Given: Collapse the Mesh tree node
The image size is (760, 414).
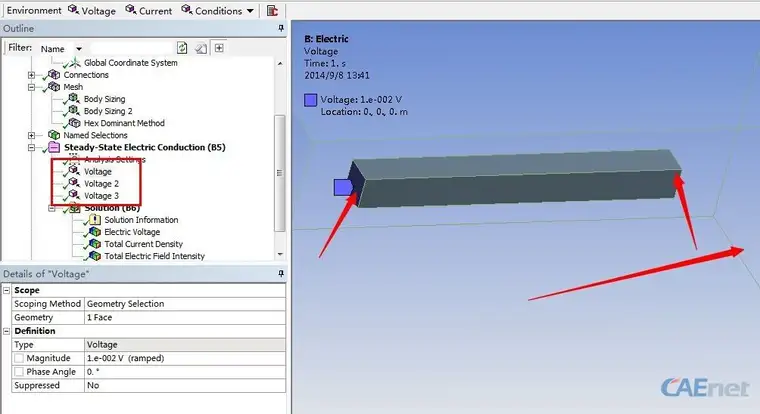Looking at the screenshot, I should (32, 87).
